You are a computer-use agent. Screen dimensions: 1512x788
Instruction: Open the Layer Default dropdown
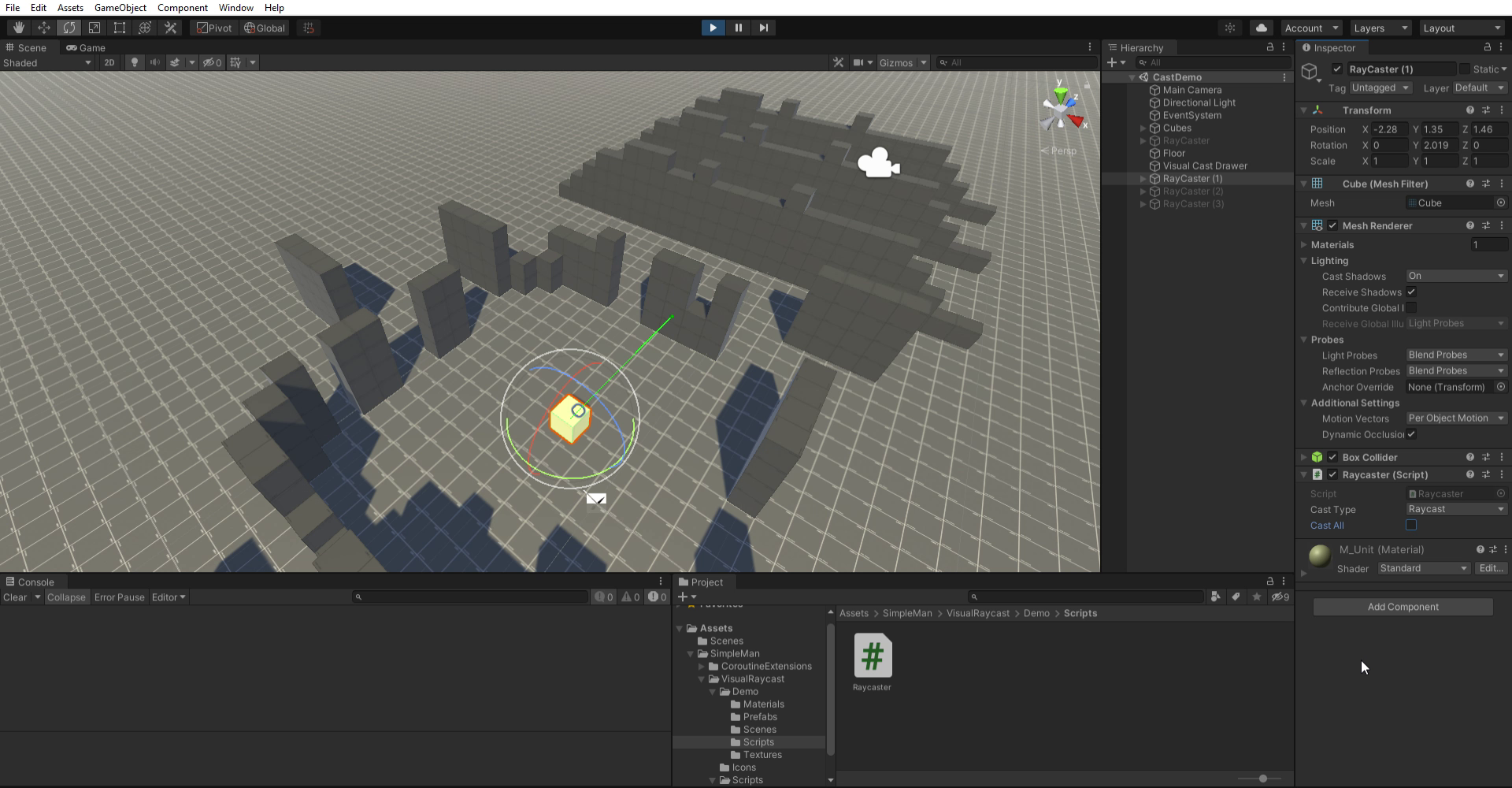(x=1480, y=87)
